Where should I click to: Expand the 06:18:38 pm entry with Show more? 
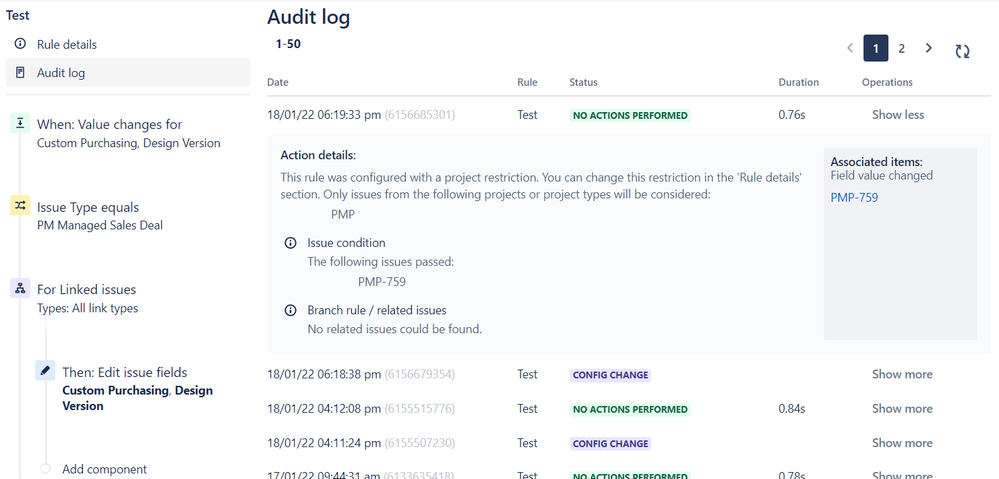click(x=902, y=374)
